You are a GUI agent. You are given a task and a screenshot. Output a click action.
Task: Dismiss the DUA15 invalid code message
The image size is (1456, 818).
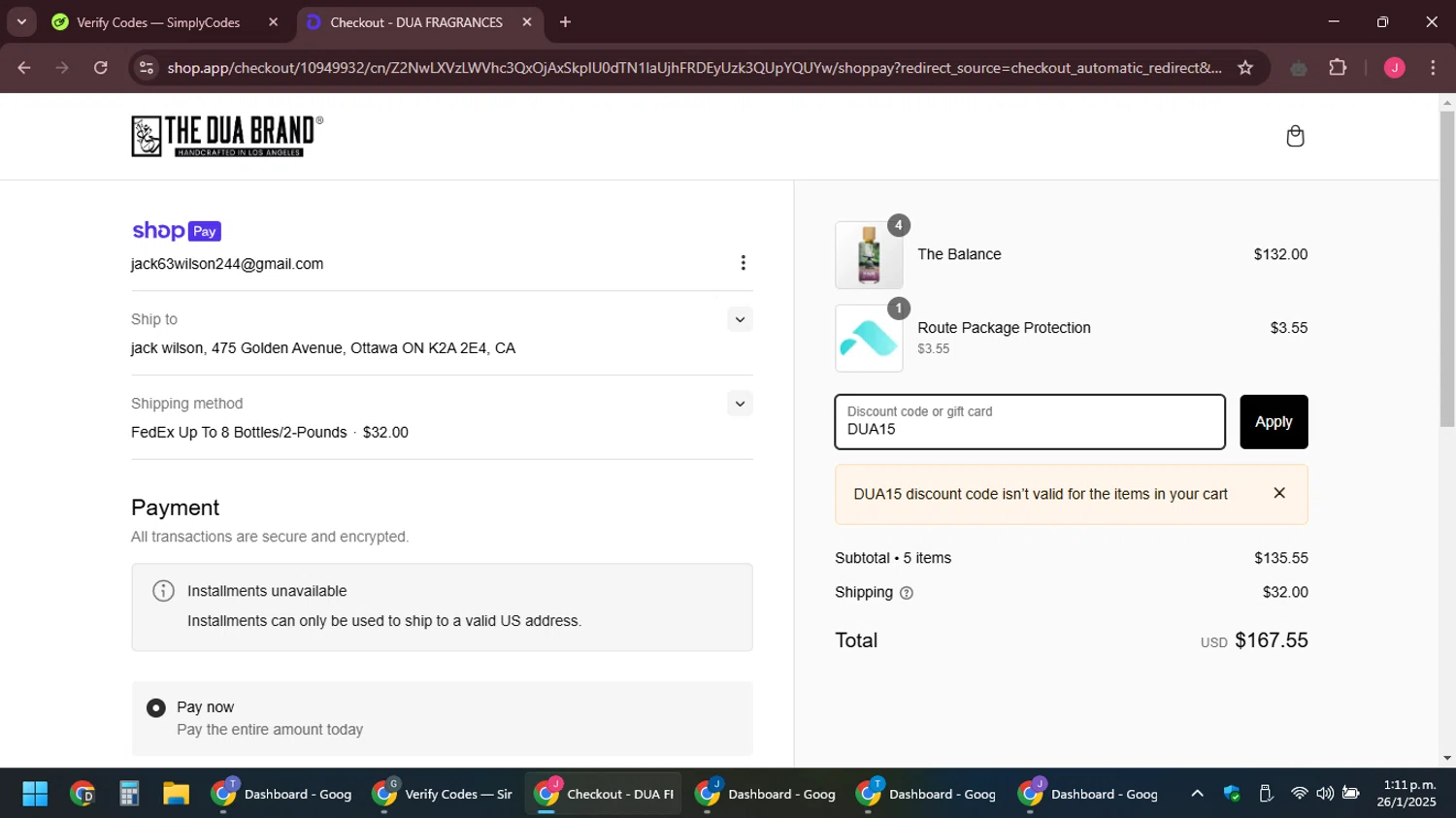tap(1279, 493)
